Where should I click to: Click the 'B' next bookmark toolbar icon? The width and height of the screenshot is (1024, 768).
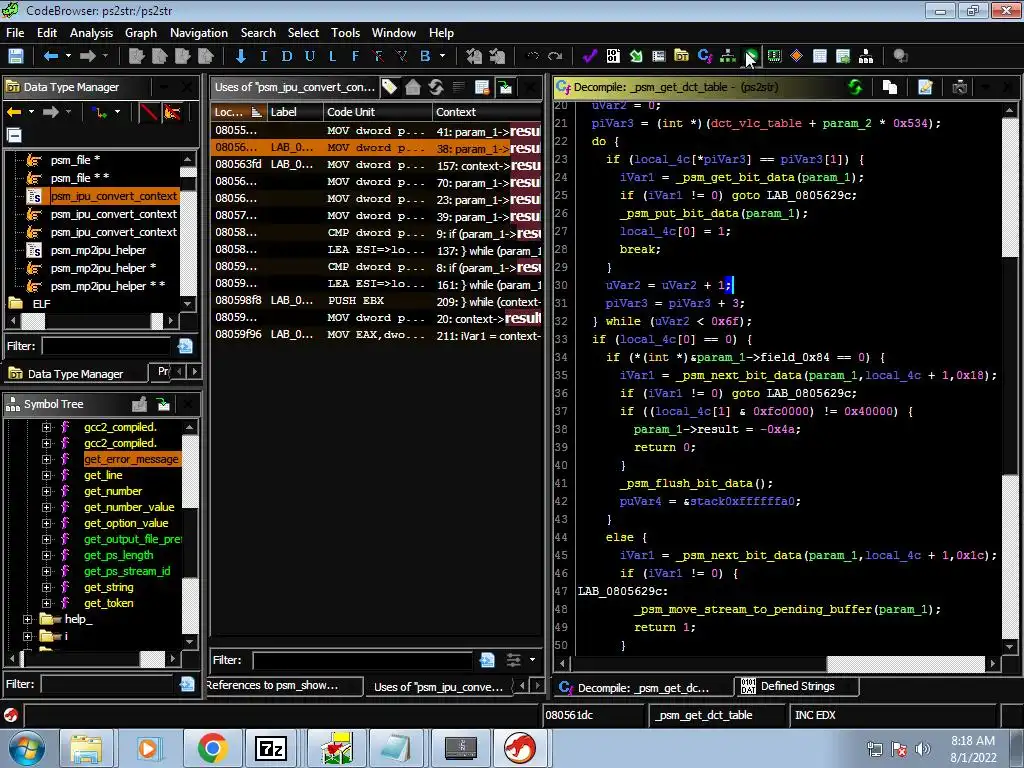coord(425,56)
